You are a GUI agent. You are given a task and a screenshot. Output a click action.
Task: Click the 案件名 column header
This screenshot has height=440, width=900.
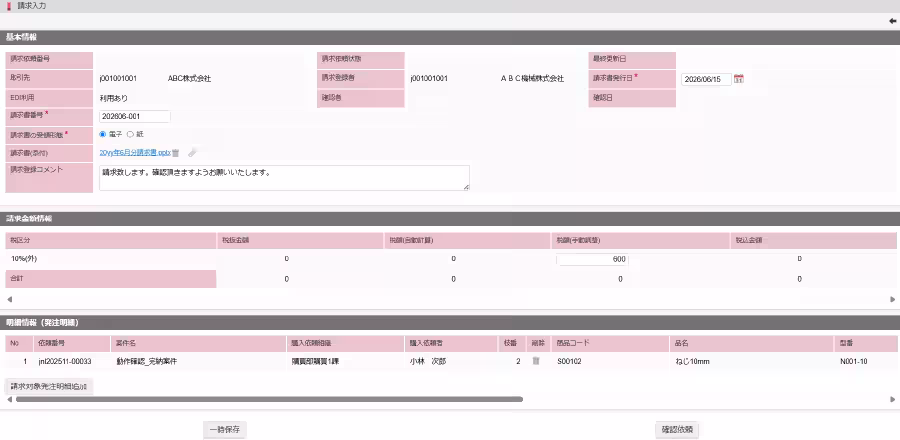[x=199, y=343]
